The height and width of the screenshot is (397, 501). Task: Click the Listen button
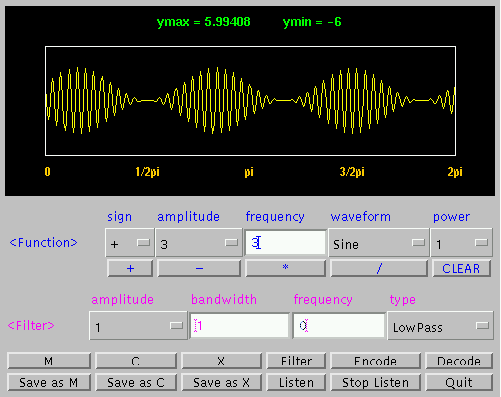pos(296,382)
